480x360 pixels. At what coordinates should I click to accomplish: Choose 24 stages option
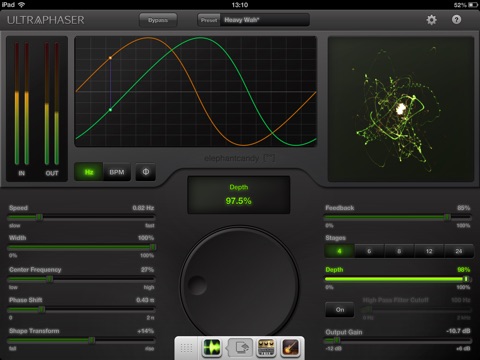[x=459, y=251]
